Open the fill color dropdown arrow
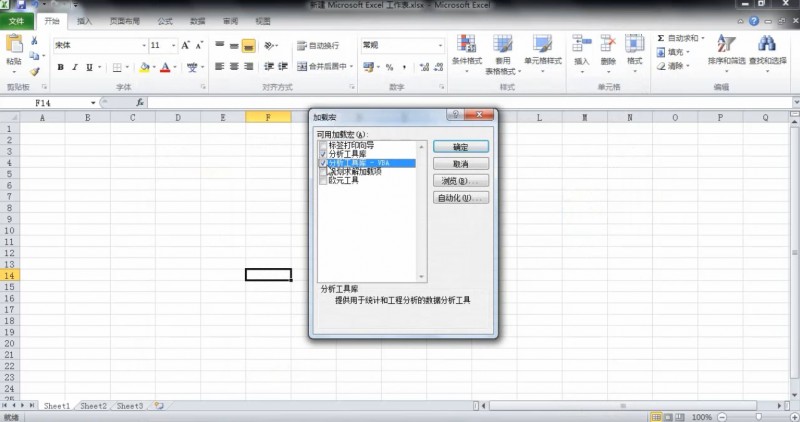800x422 pixels. 154,67
